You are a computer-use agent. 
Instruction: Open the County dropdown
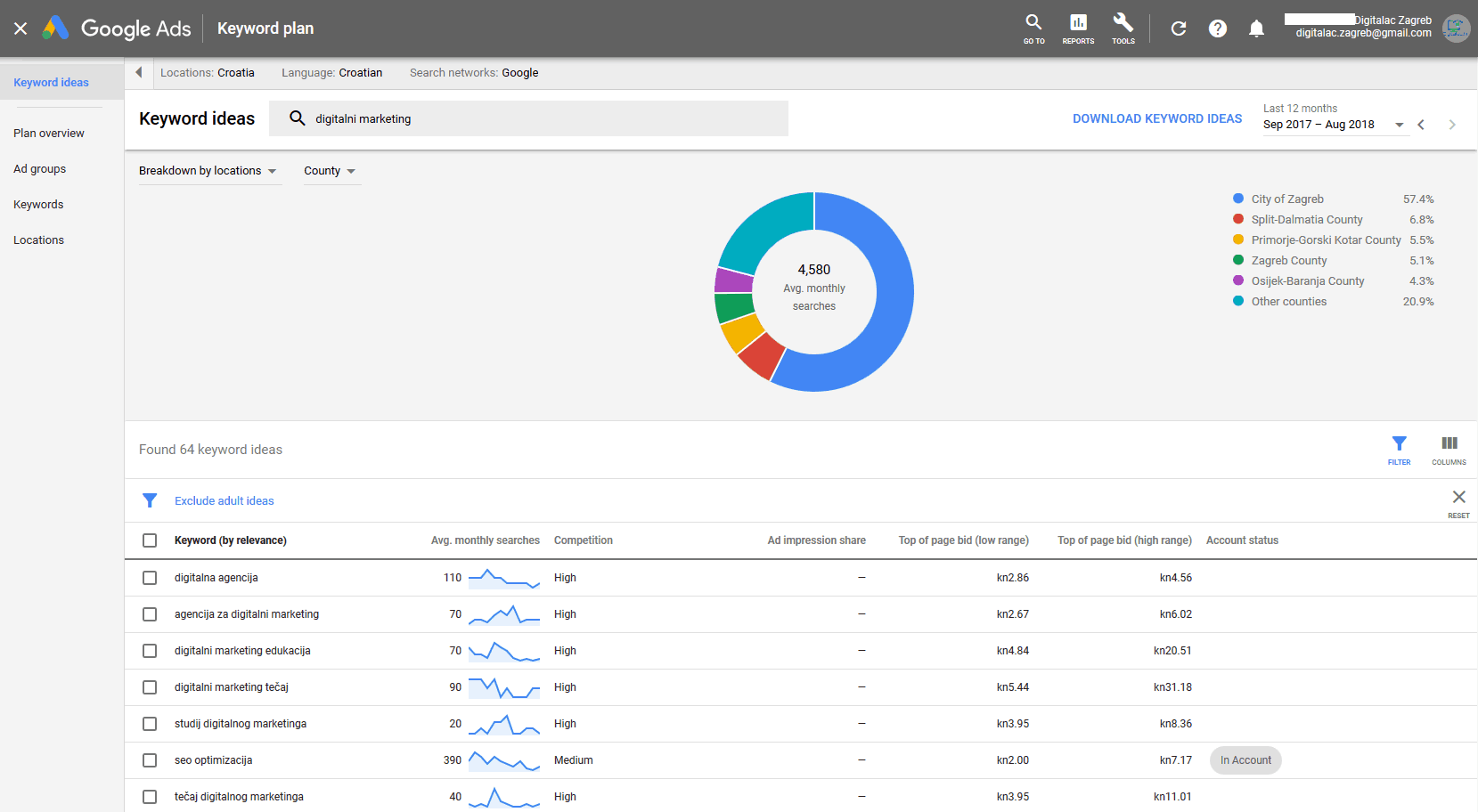(330, 171)
